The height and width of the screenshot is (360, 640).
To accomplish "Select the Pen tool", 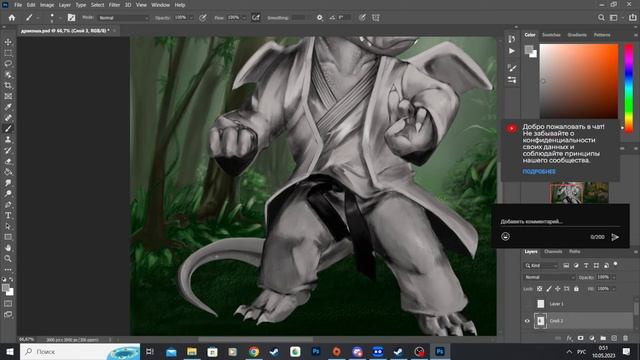I will 8,204.
